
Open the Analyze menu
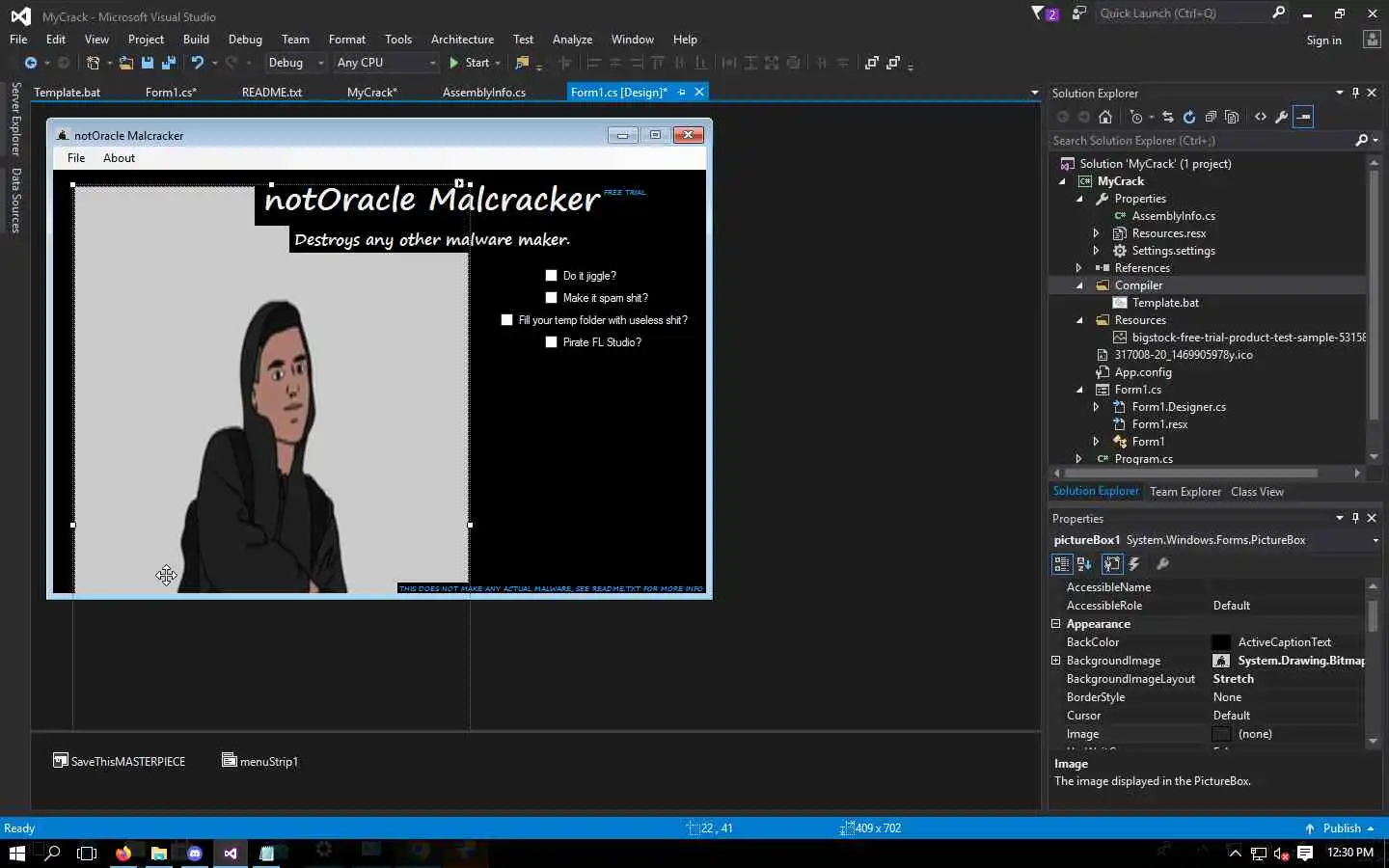pyautogui.click(x=572, y=40)
